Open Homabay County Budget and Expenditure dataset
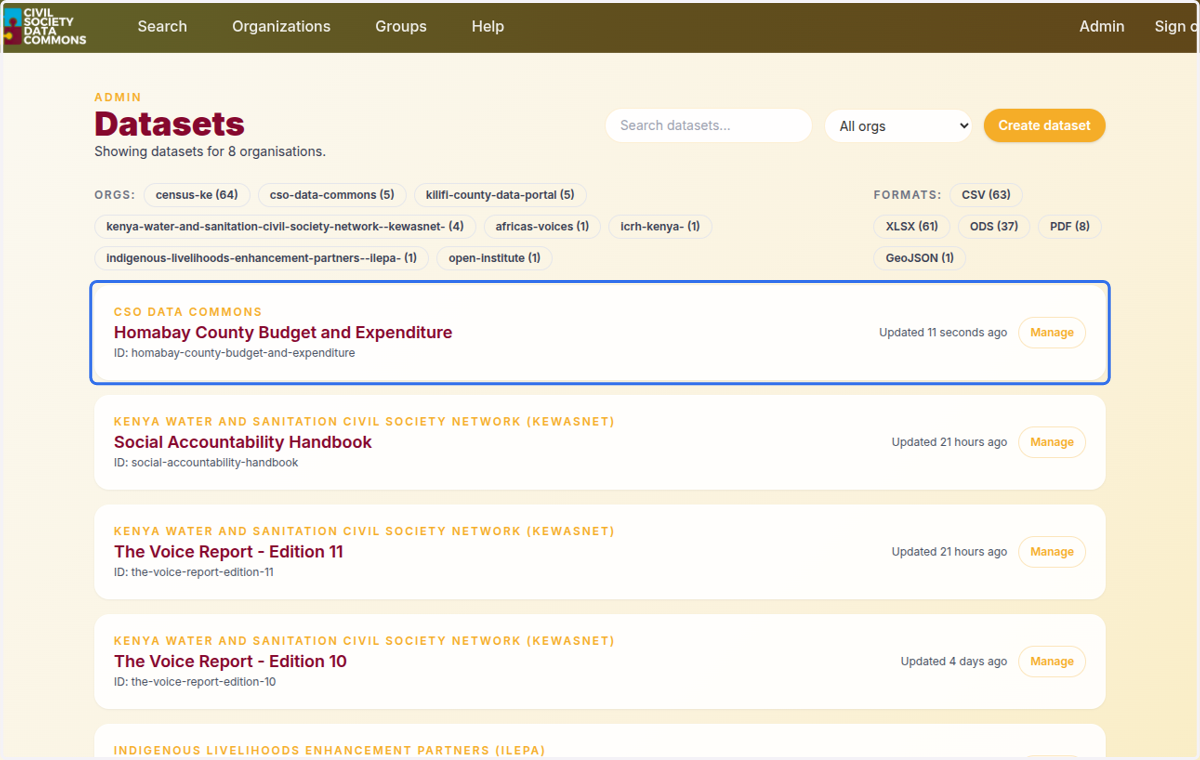This screenshot has width=1200, height=760. click(283, 333)
